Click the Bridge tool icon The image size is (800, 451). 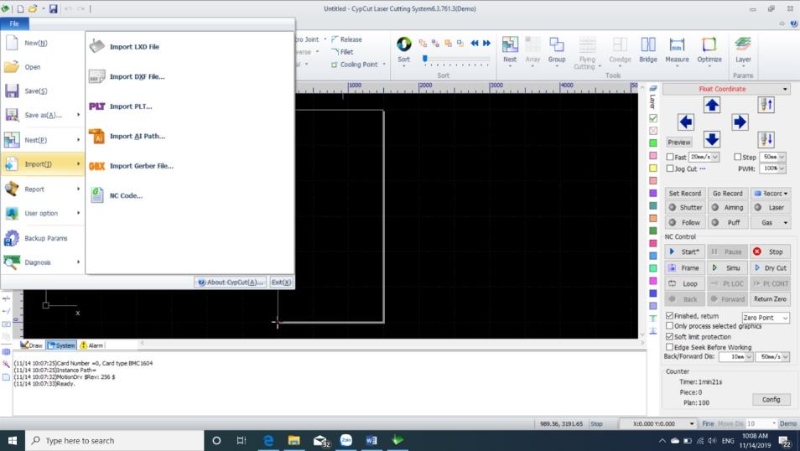click(x=648, y=49)
